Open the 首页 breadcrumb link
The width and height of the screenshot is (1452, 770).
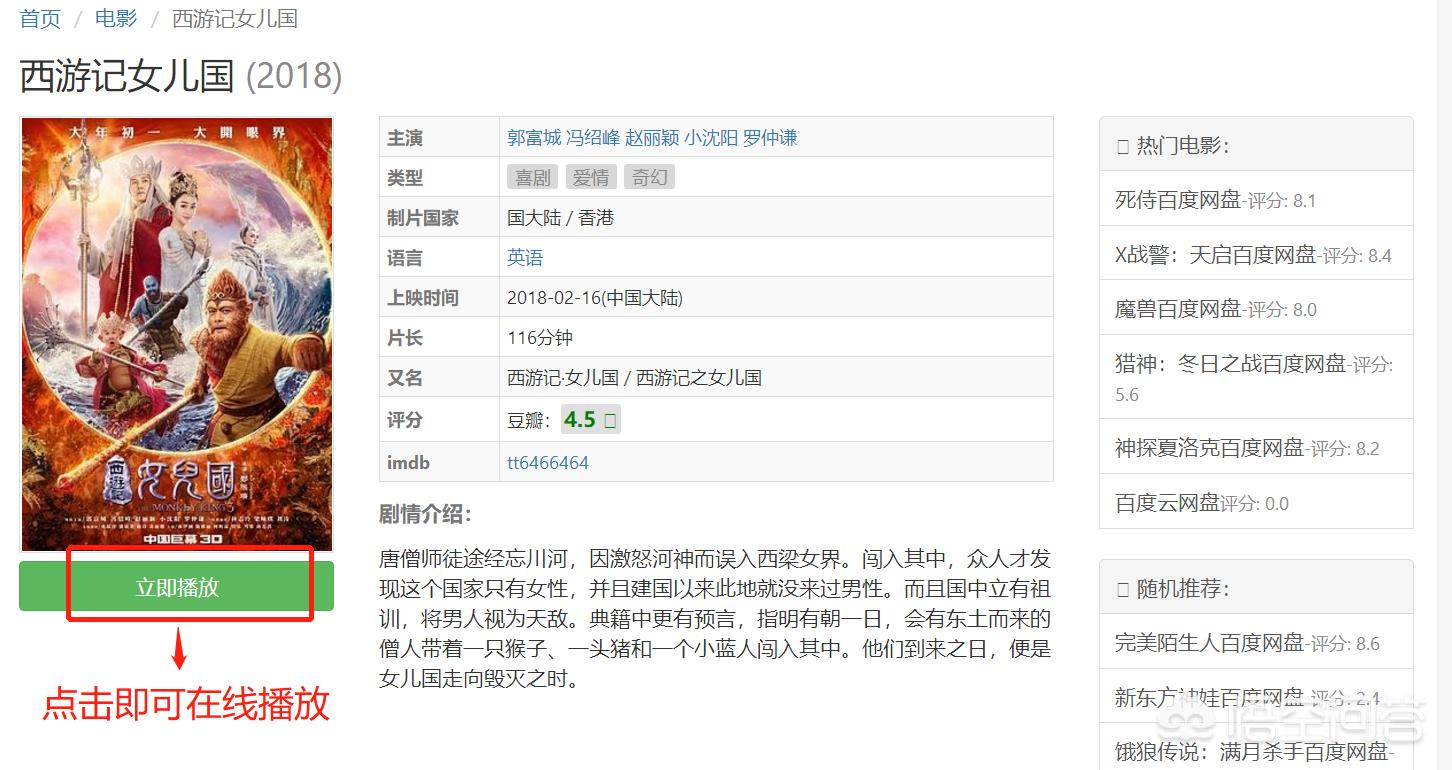coord(40,18)
